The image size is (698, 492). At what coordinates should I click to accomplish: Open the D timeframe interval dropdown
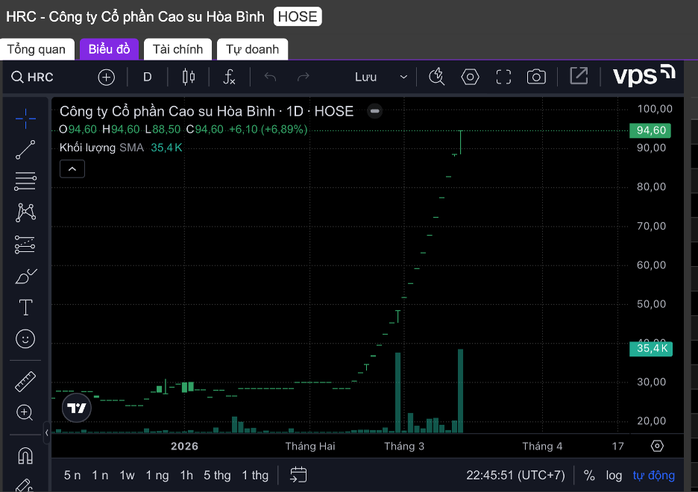(x=147, y=77)
